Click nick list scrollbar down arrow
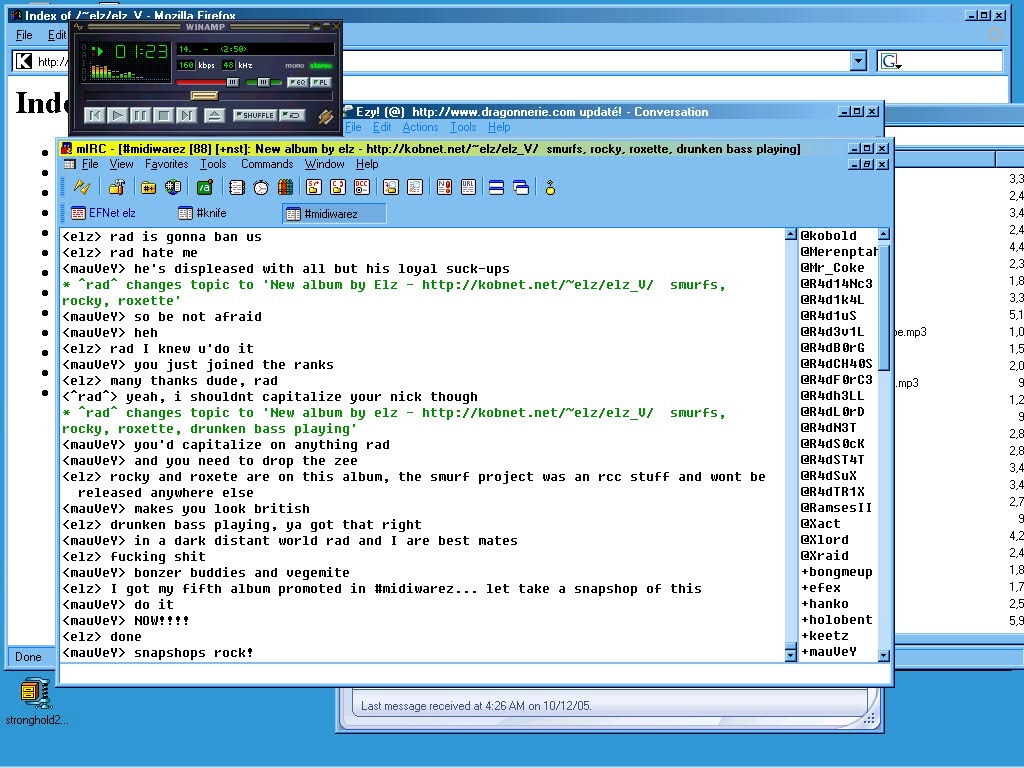The width and height of the screenshot is (1024, 768). click(x=884, y=654)
